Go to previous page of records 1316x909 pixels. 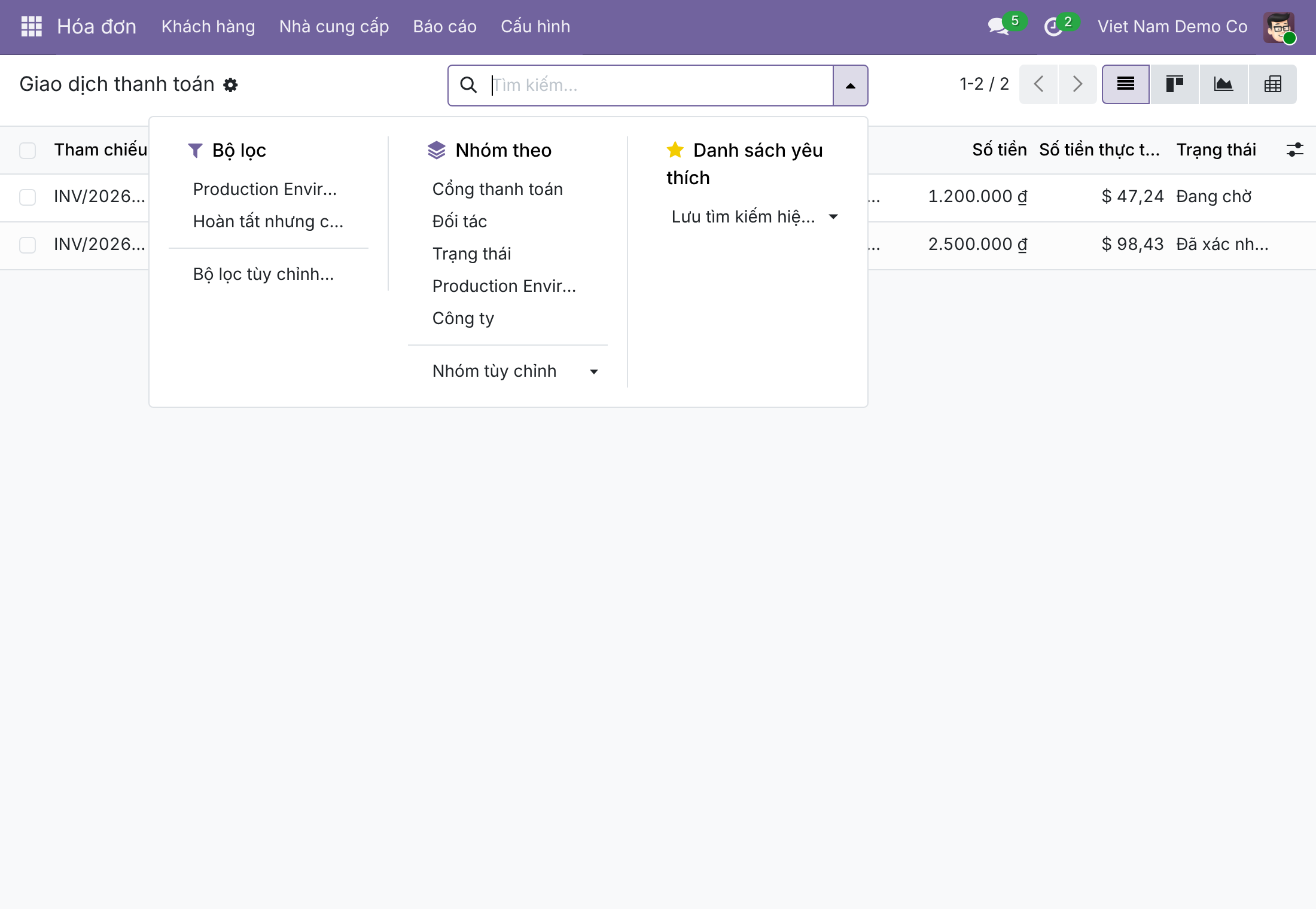[x=1039, y=84]
